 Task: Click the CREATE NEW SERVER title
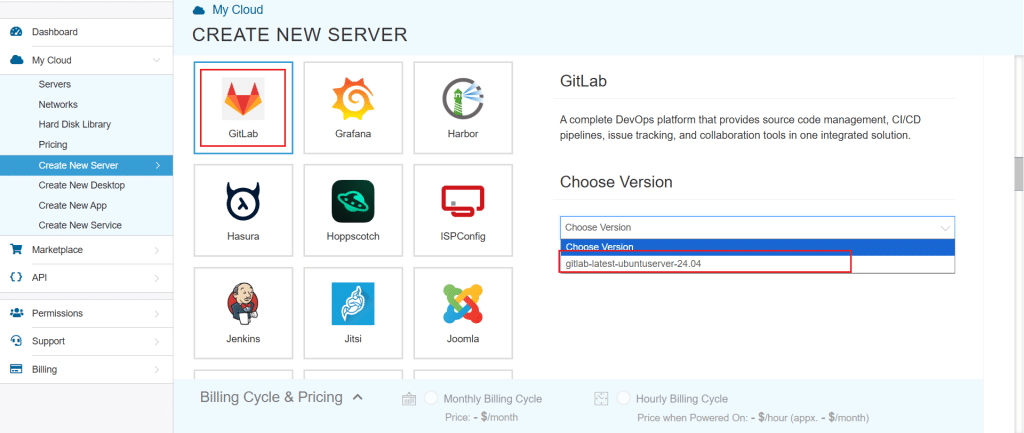tap(300, 35)
